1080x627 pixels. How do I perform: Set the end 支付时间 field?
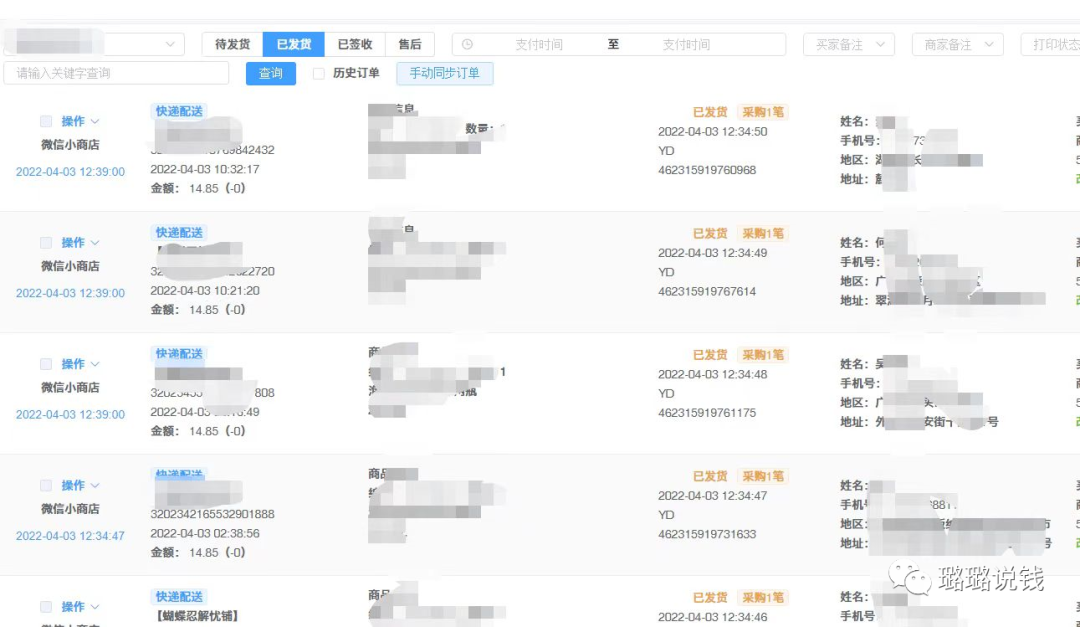point(686,44)
